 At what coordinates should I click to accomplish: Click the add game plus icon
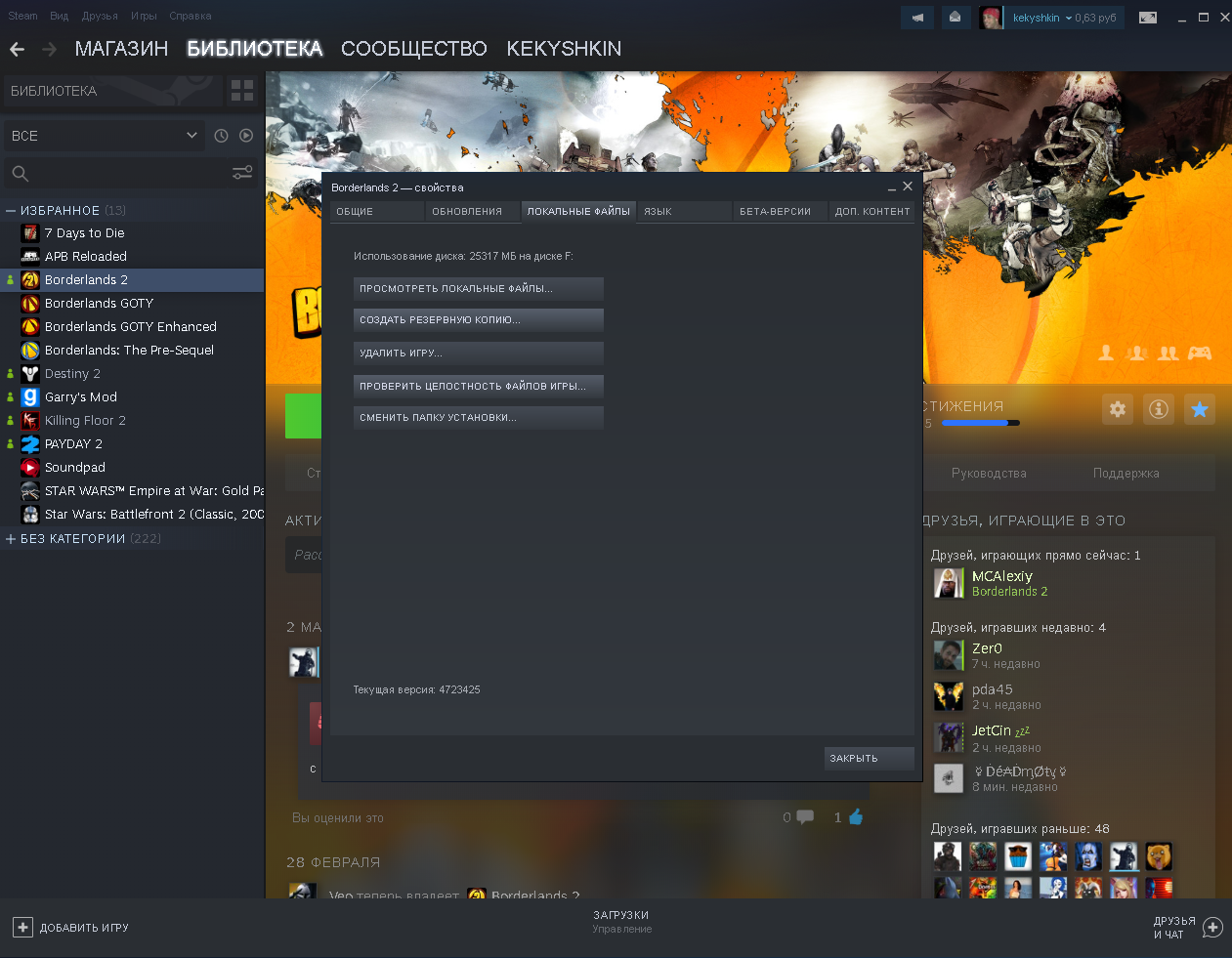click(x=22, y=928)
